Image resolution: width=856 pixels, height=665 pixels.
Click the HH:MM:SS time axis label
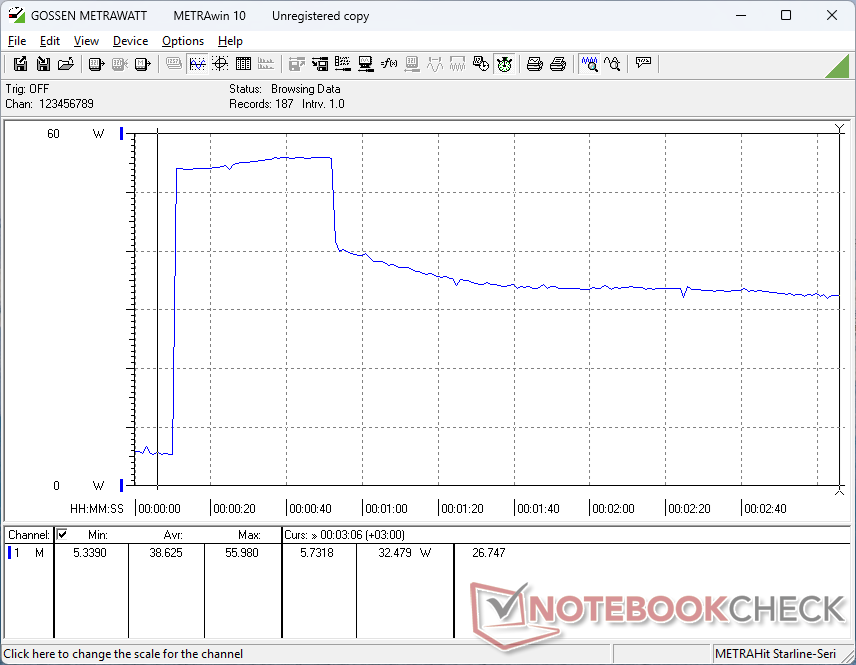[97, 509]
